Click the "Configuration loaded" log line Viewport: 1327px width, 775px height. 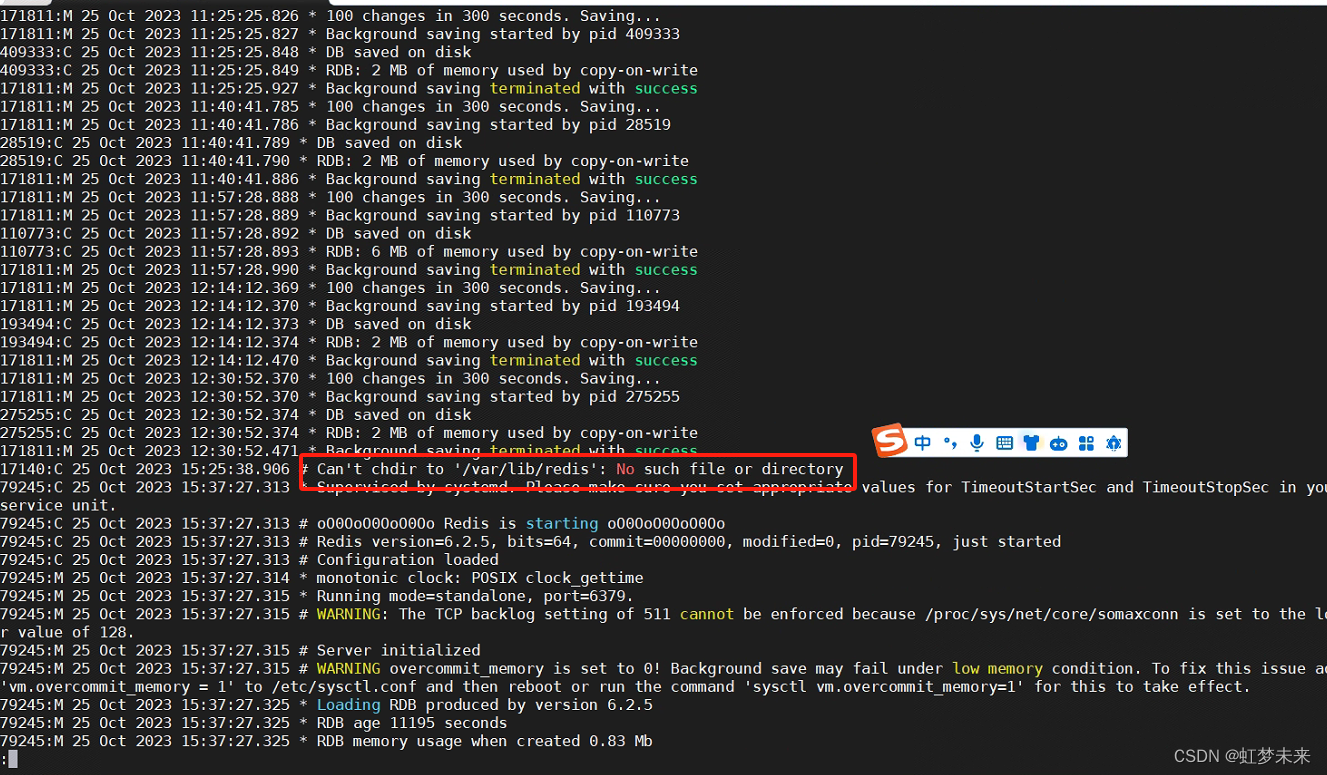[249, 559]
